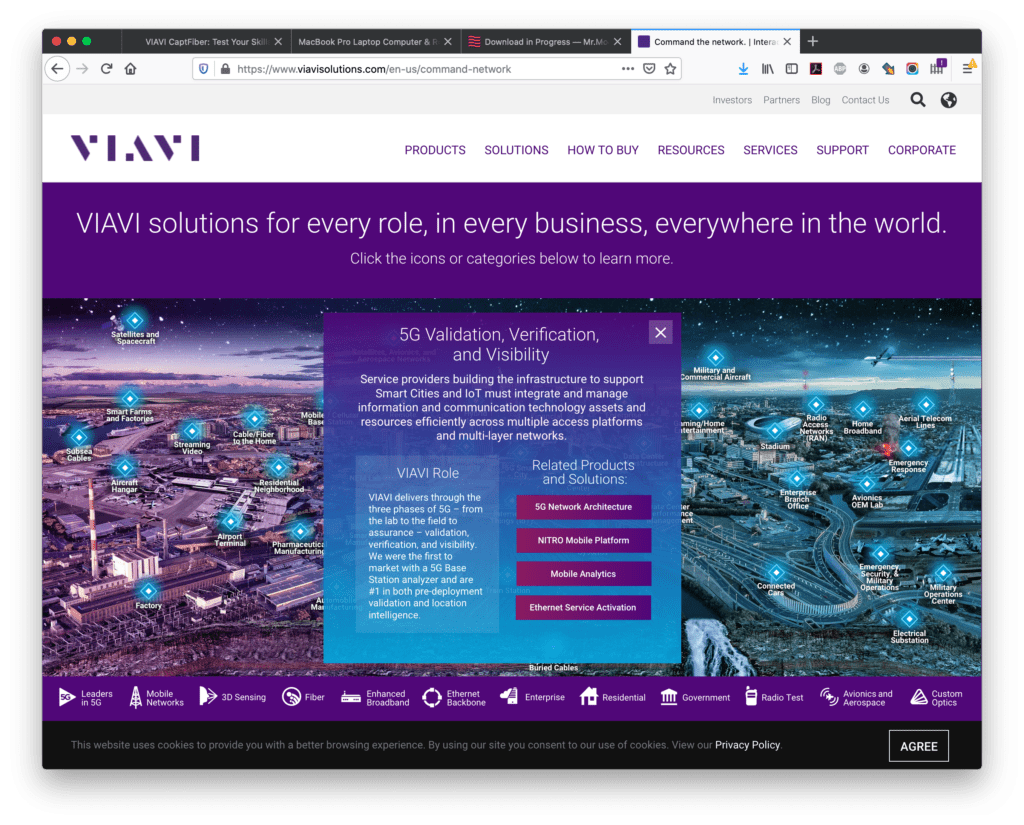The height and width of the screenshot is (825, 1024).
Task: Select the Connected Cars map marker
Action: point(776,572)
